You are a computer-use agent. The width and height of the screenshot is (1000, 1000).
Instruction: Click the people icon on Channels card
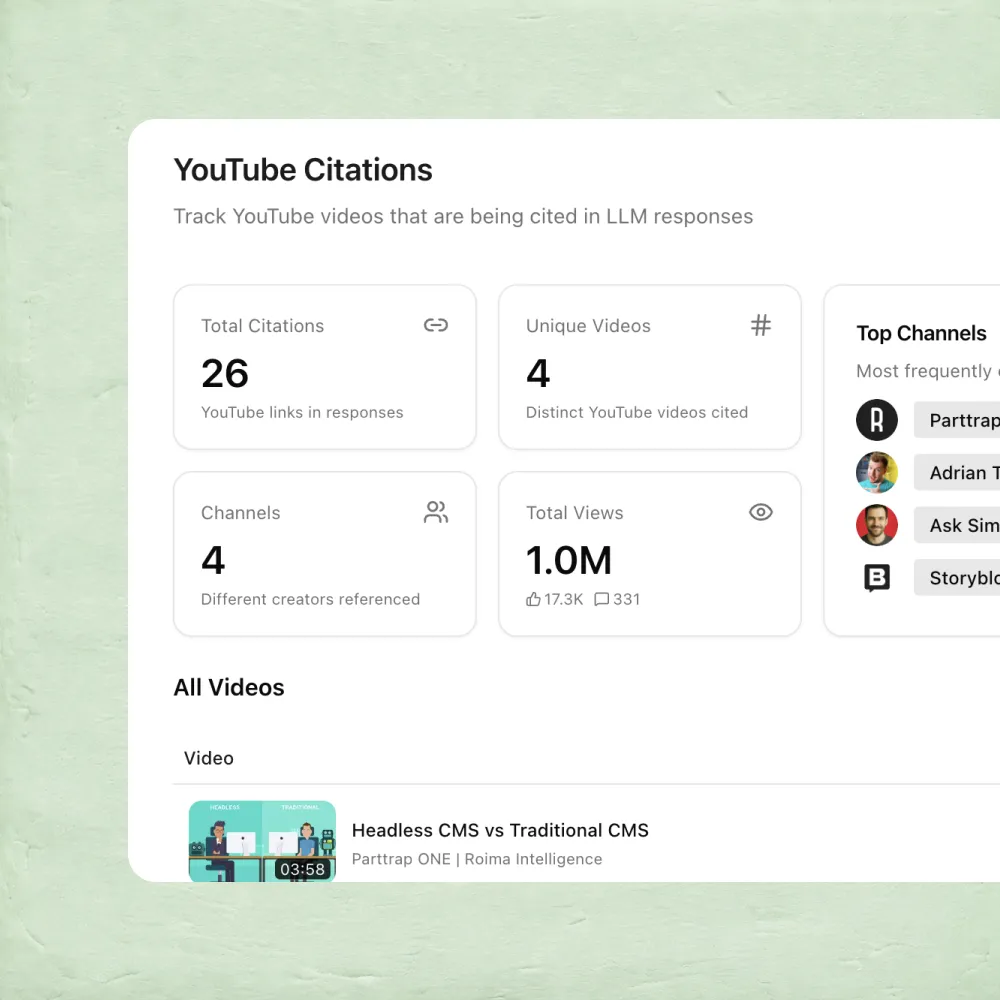436,512
